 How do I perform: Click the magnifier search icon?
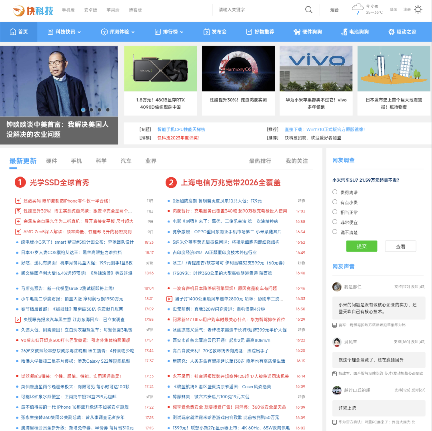[x=309, y=10]
